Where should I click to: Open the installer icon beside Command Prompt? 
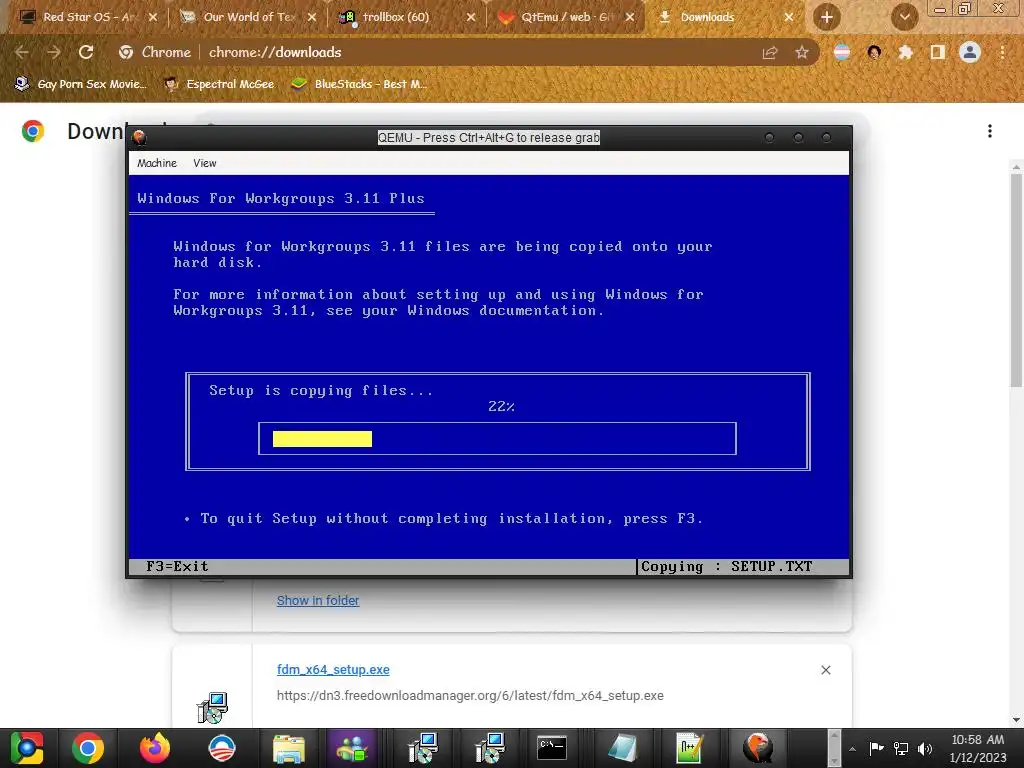tap(489, 748)
